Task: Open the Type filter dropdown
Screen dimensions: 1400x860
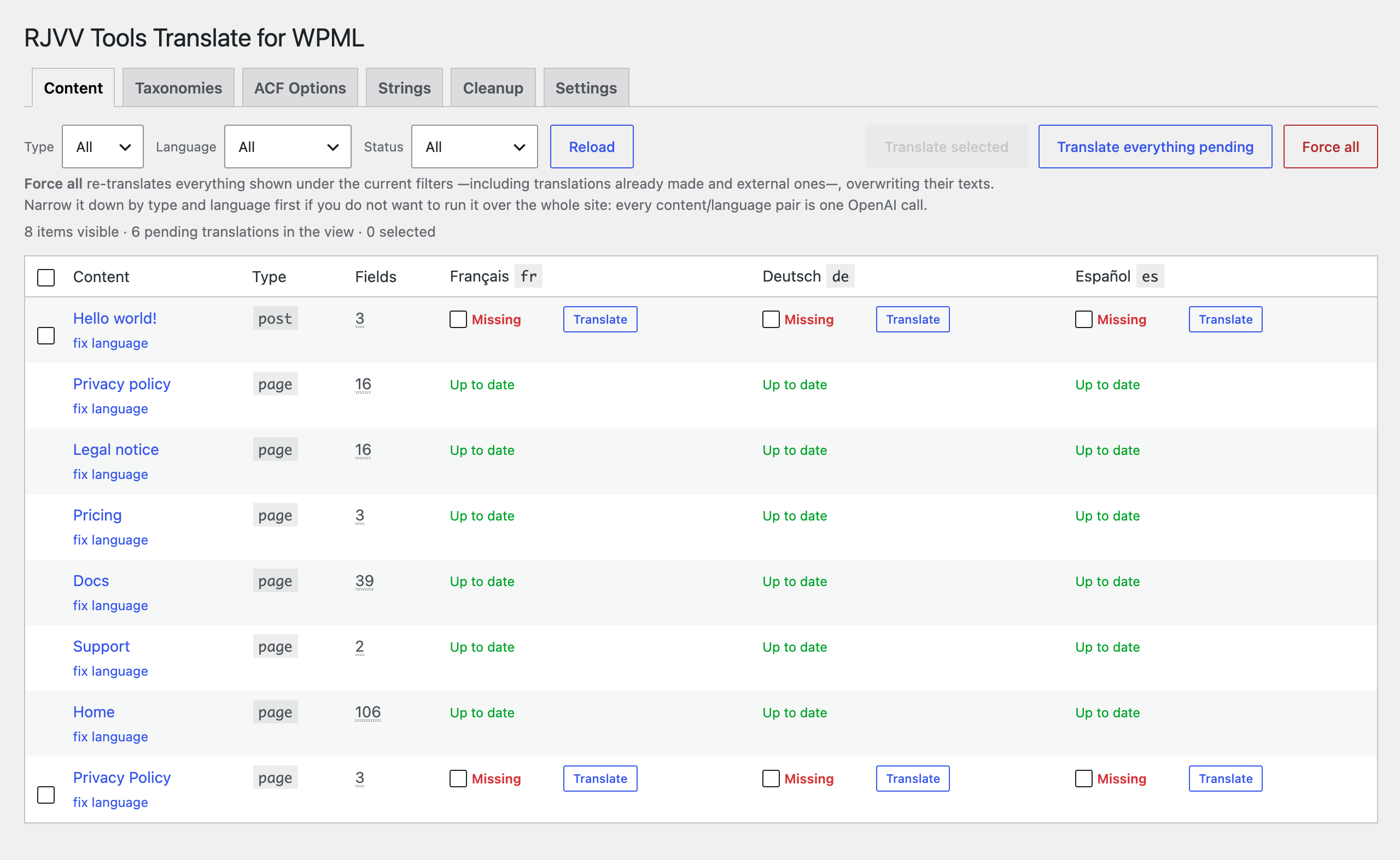Action: (102, 147)
